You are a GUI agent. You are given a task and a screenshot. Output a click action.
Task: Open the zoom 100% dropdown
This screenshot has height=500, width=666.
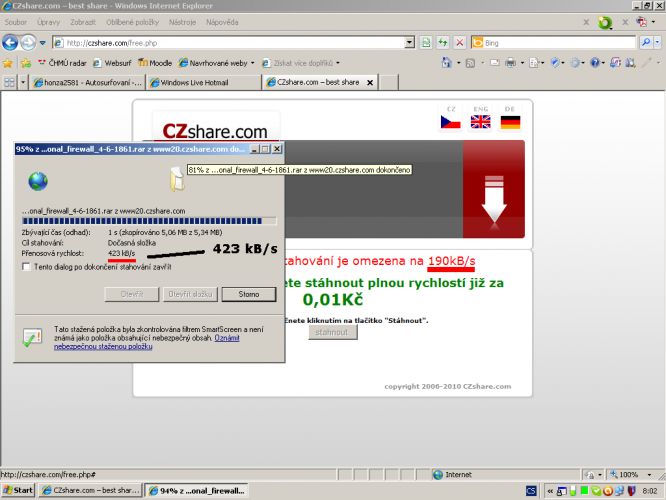pos(649,474)
